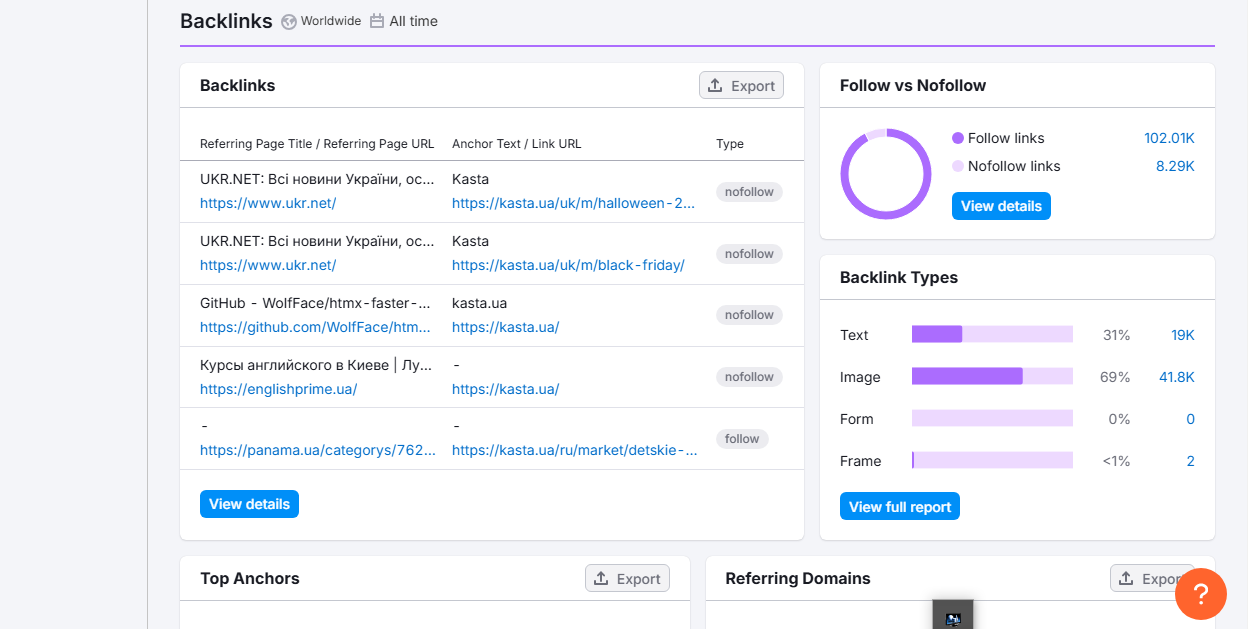Click the GitHub - WolfFace/htmx-faster page title

click(x=316, y=303)
